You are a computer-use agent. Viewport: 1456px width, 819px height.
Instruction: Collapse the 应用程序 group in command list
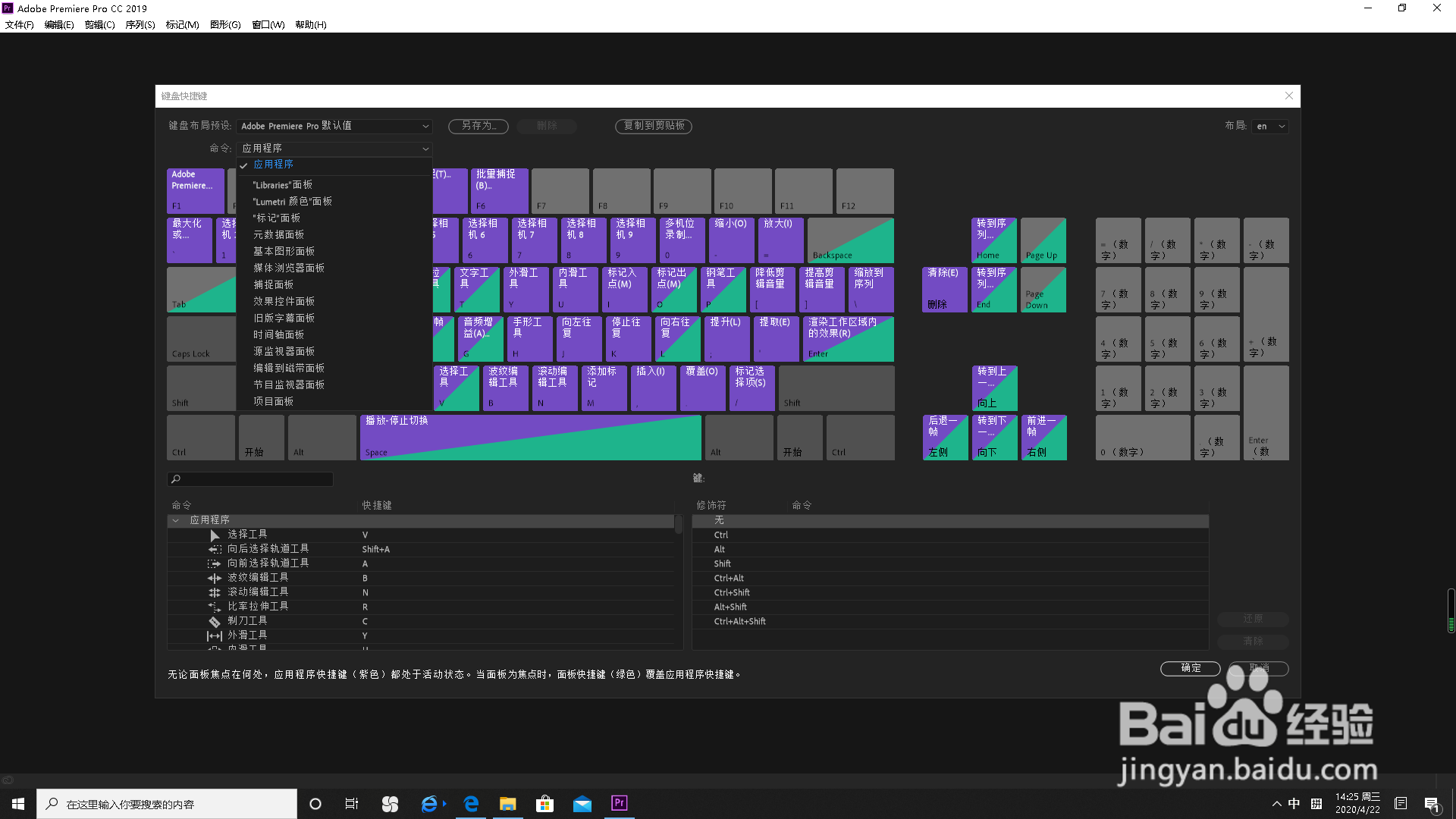pos(176,520)
